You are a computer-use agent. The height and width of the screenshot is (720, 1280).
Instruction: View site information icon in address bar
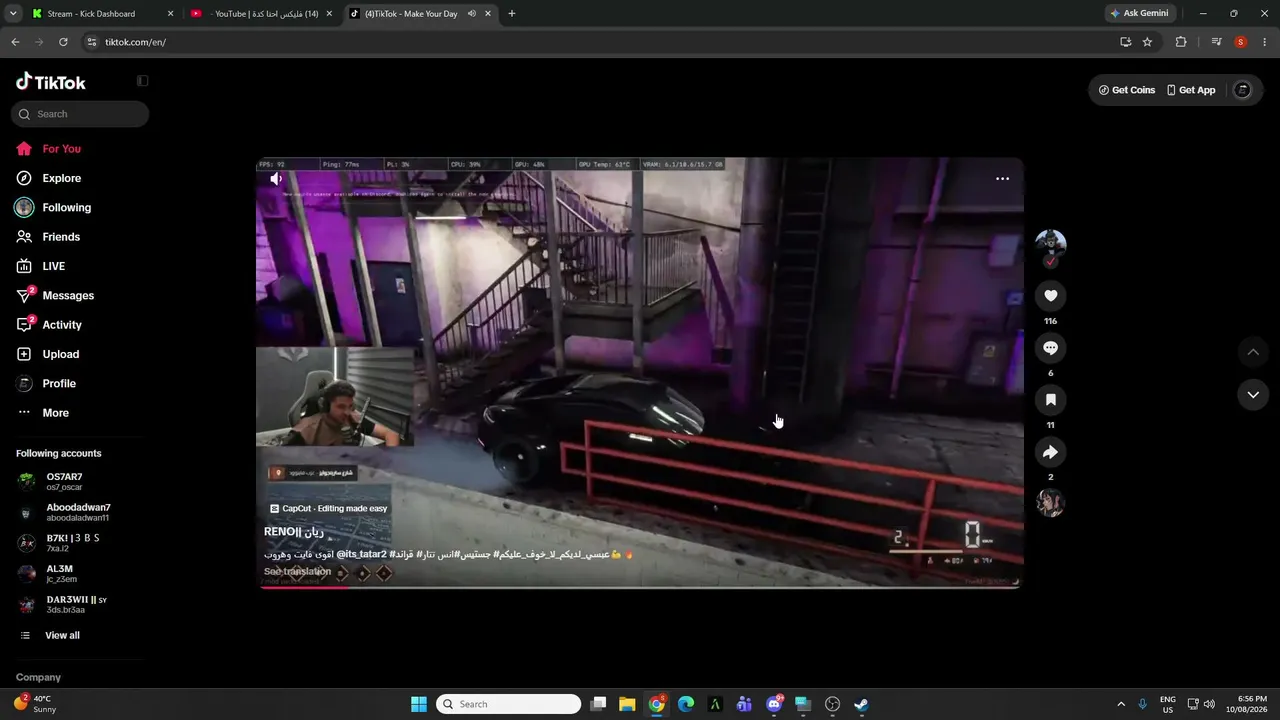pos(92,42)
